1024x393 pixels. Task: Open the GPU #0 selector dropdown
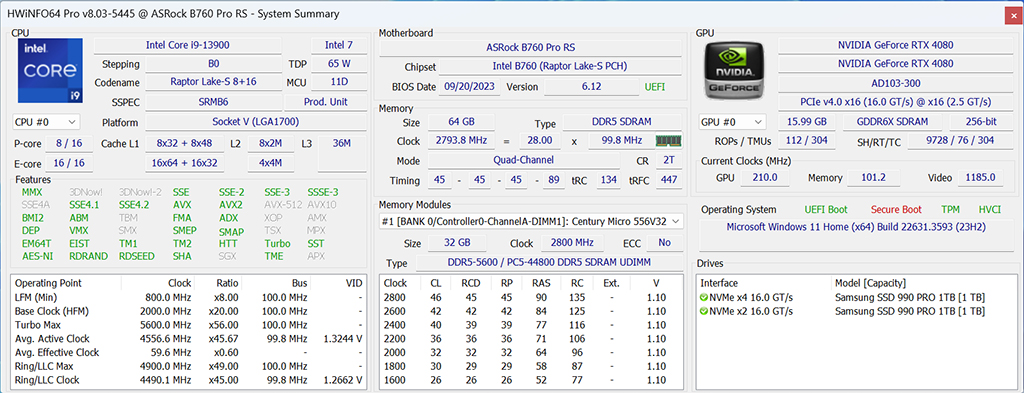(x=733, y=122)
